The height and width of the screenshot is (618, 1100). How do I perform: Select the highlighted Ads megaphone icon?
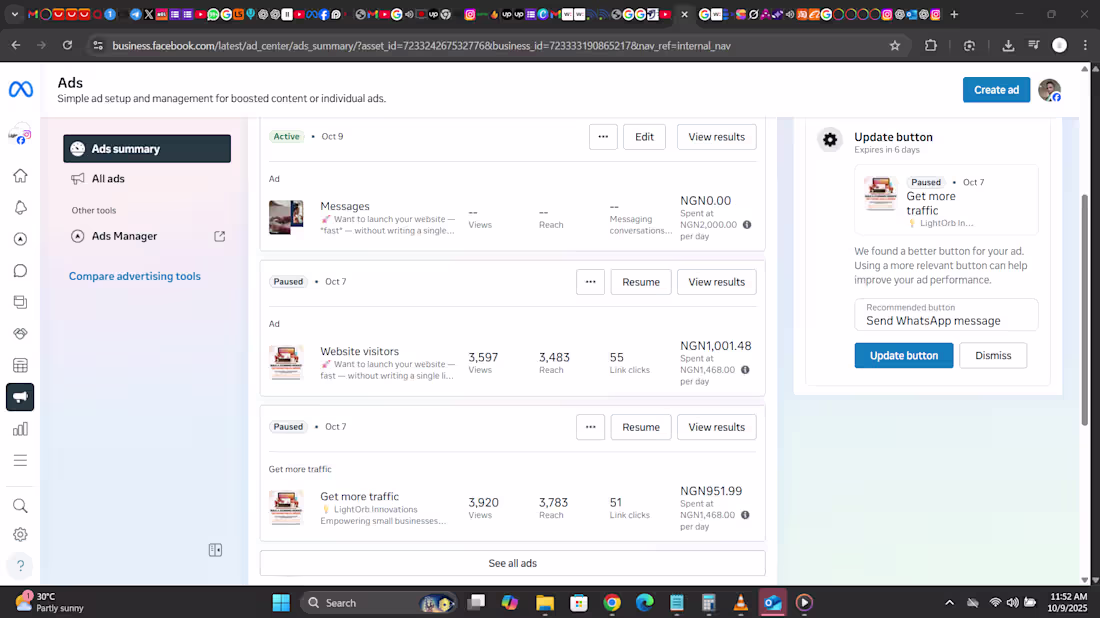click(20, 397)
